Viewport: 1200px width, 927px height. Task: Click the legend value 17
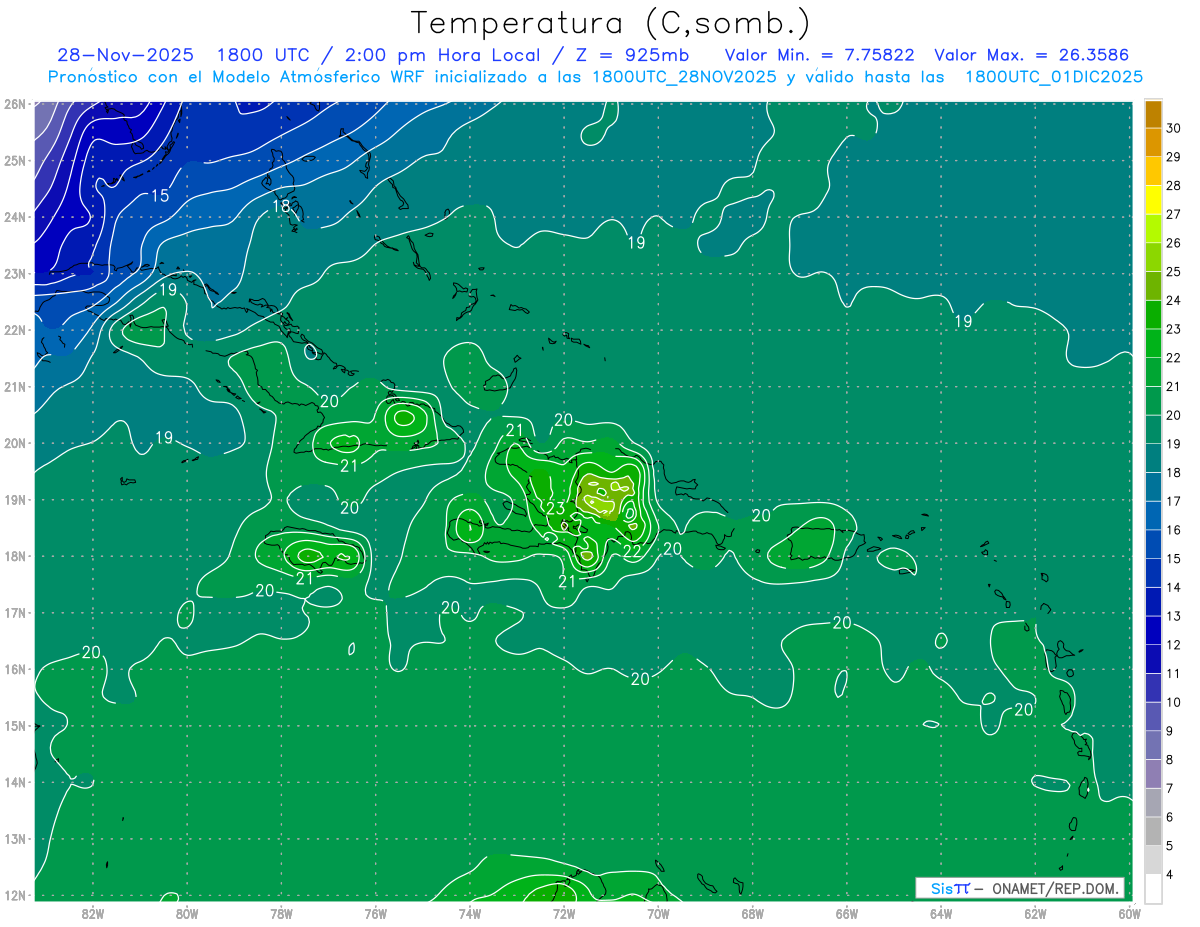click(1173, 501)
